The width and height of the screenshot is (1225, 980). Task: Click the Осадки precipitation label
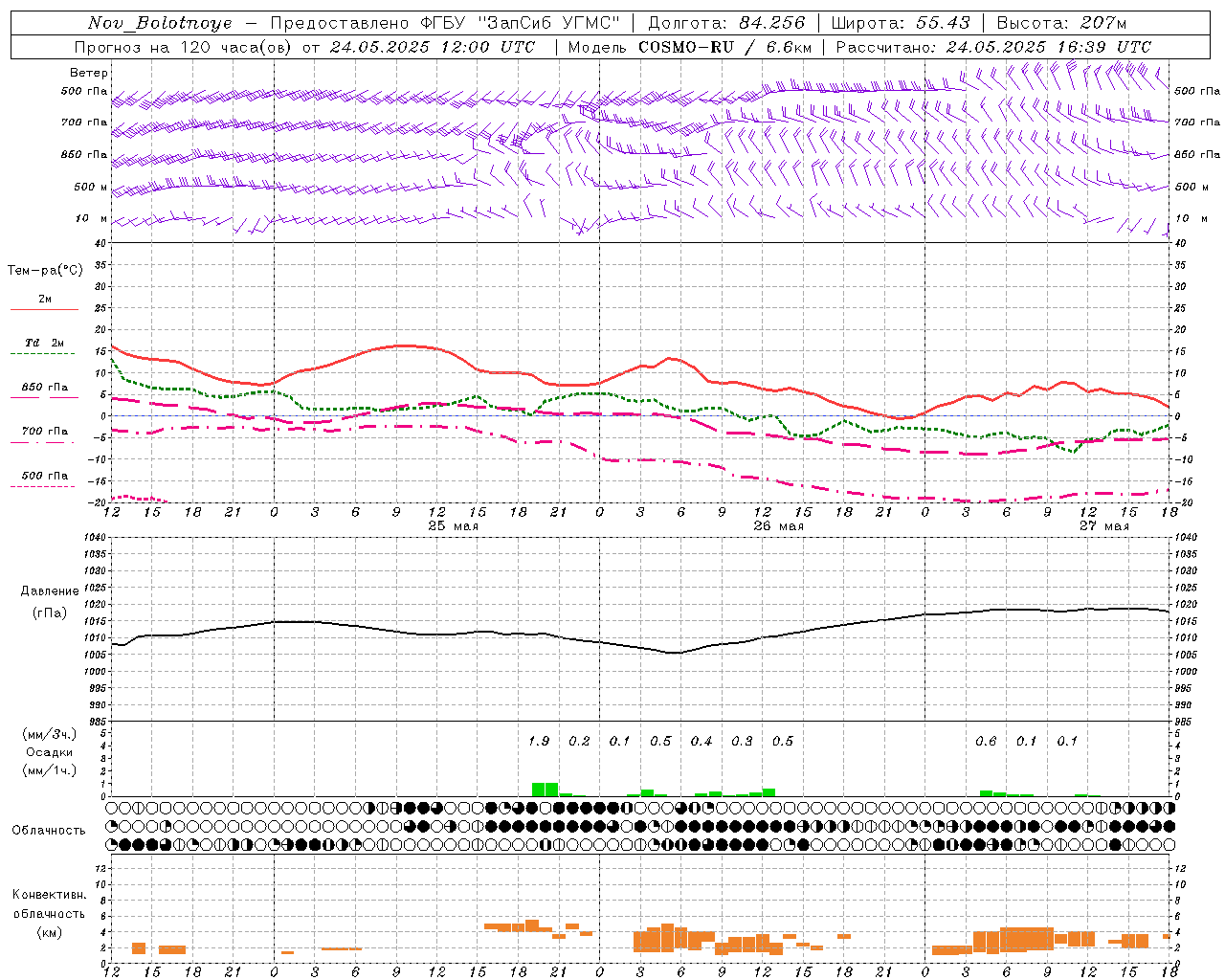pyautogui.click(x=50, y=752)
